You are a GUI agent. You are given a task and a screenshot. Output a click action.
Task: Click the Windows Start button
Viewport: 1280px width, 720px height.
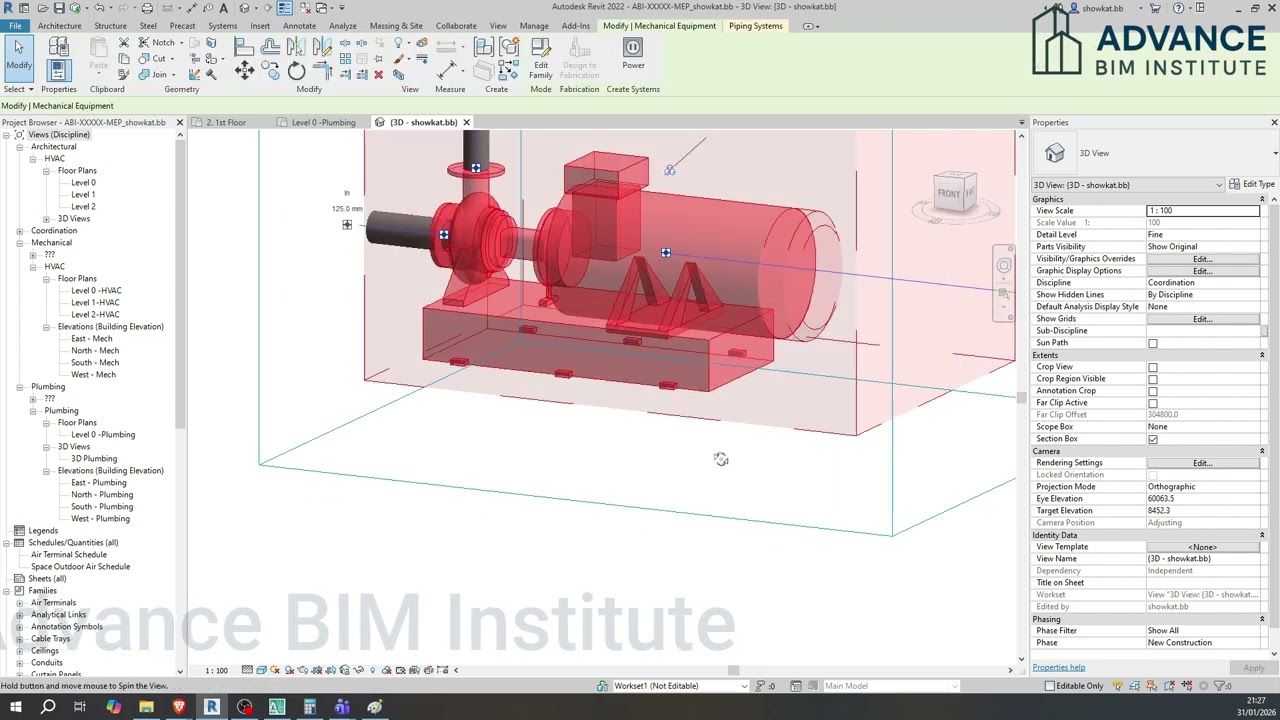click(x=15, y=707)
